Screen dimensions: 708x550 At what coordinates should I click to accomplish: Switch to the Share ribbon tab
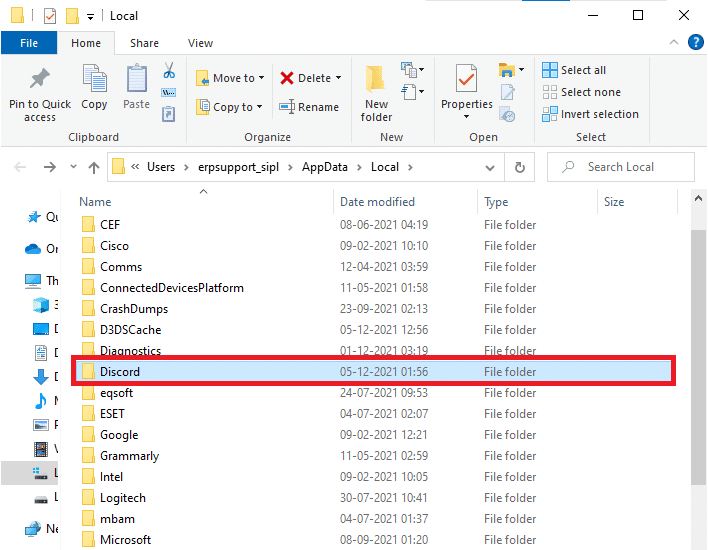tap(144, 43)
